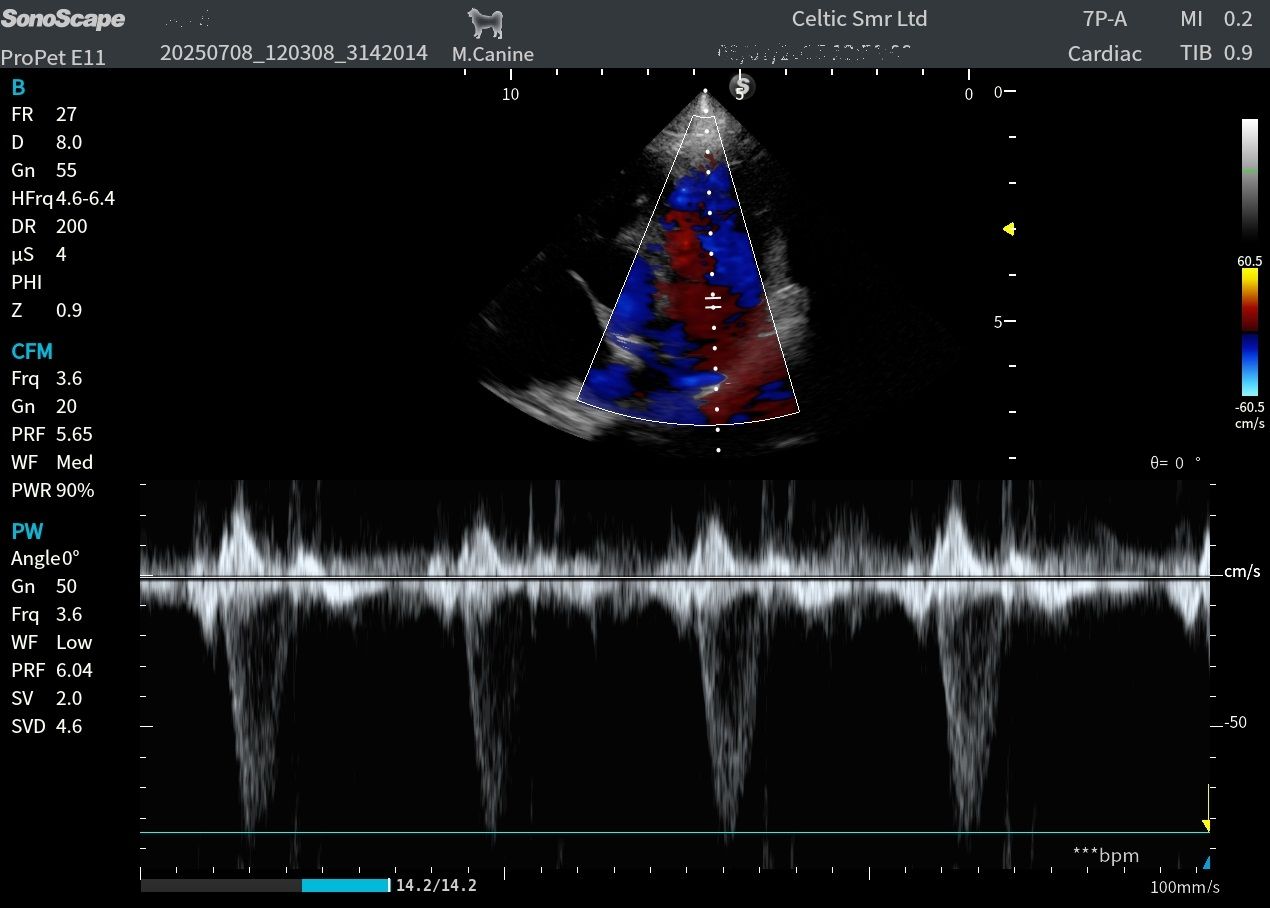Image resolution: width=1270 pixels, height=908 pixels.
Task: Click the PW PRF 6.04 value
Action: (x=52, y=670)
